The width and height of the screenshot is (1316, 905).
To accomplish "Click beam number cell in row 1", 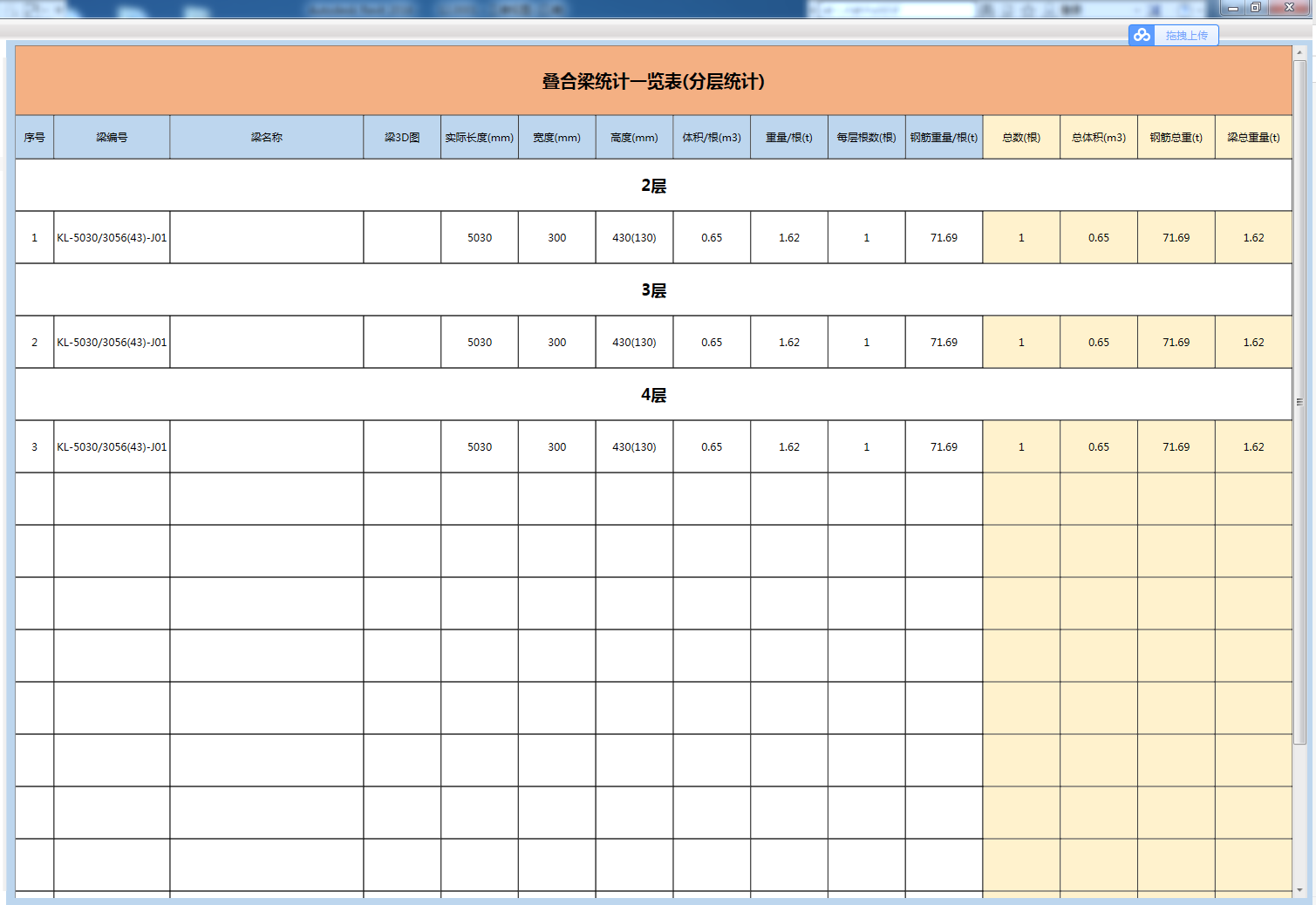I will click(x=112, y=238).
